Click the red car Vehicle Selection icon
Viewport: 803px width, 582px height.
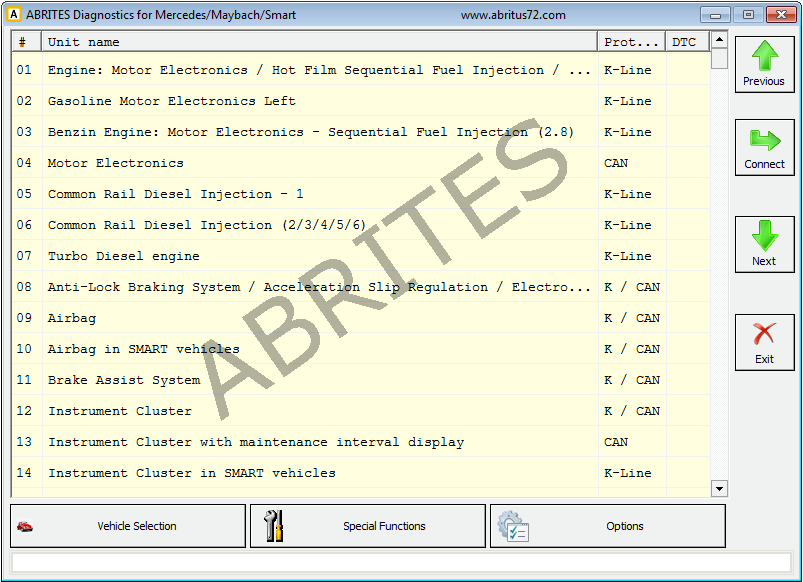(26, 526)
